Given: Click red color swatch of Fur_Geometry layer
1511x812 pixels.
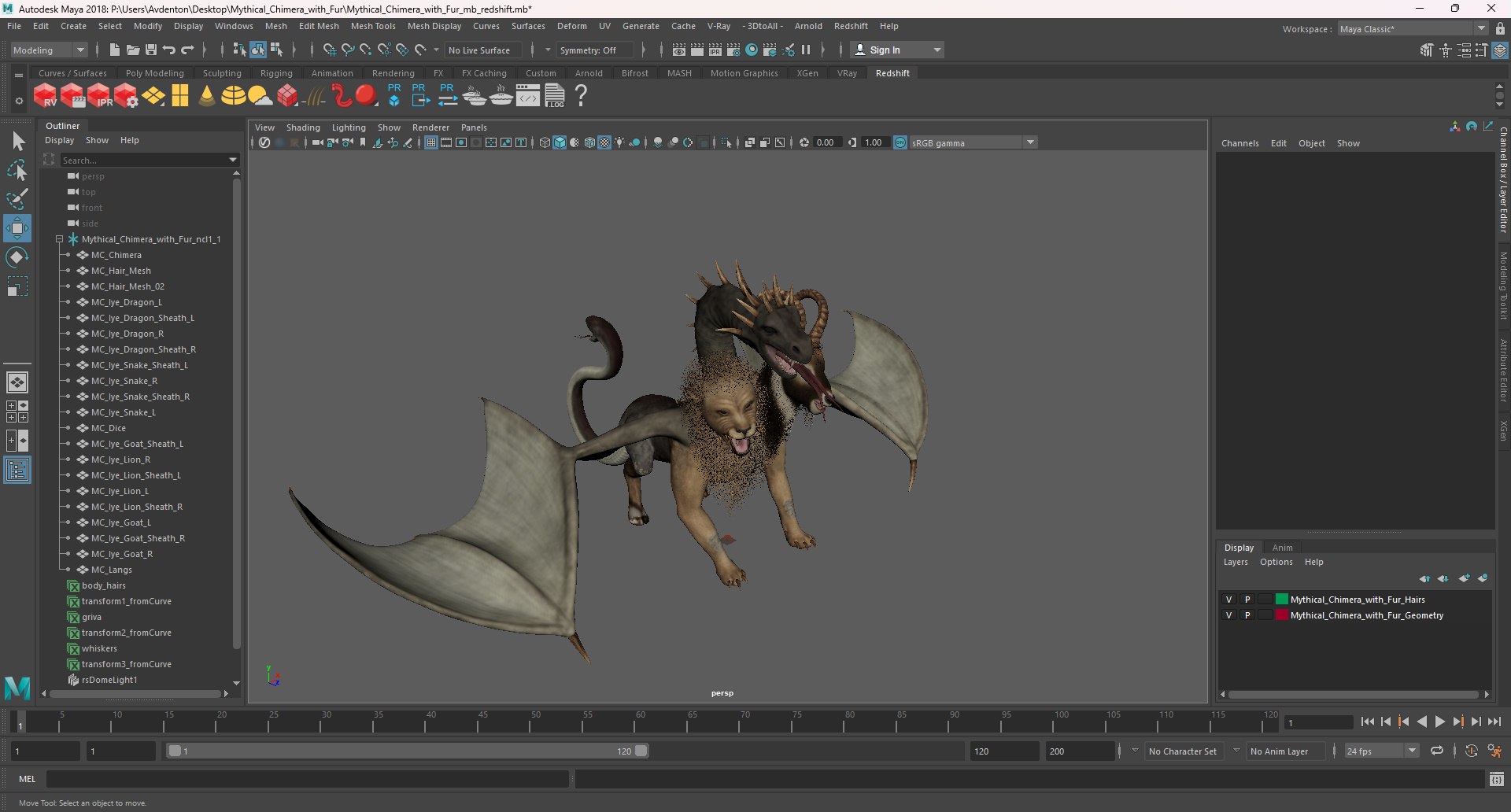Looking at the screenshot, I should pos(1281,615).
